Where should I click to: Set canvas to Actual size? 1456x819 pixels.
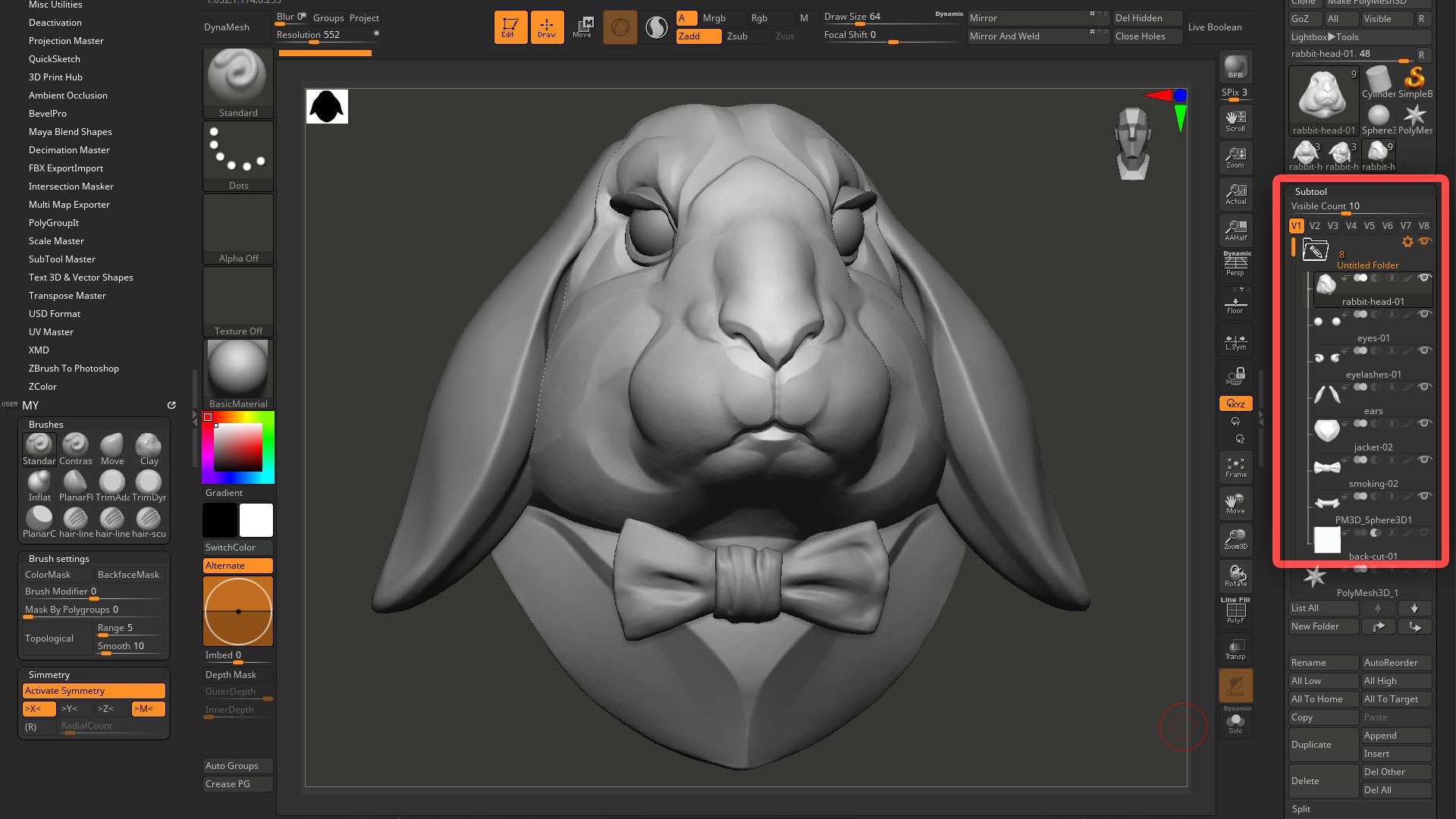tap(1235, 194)
